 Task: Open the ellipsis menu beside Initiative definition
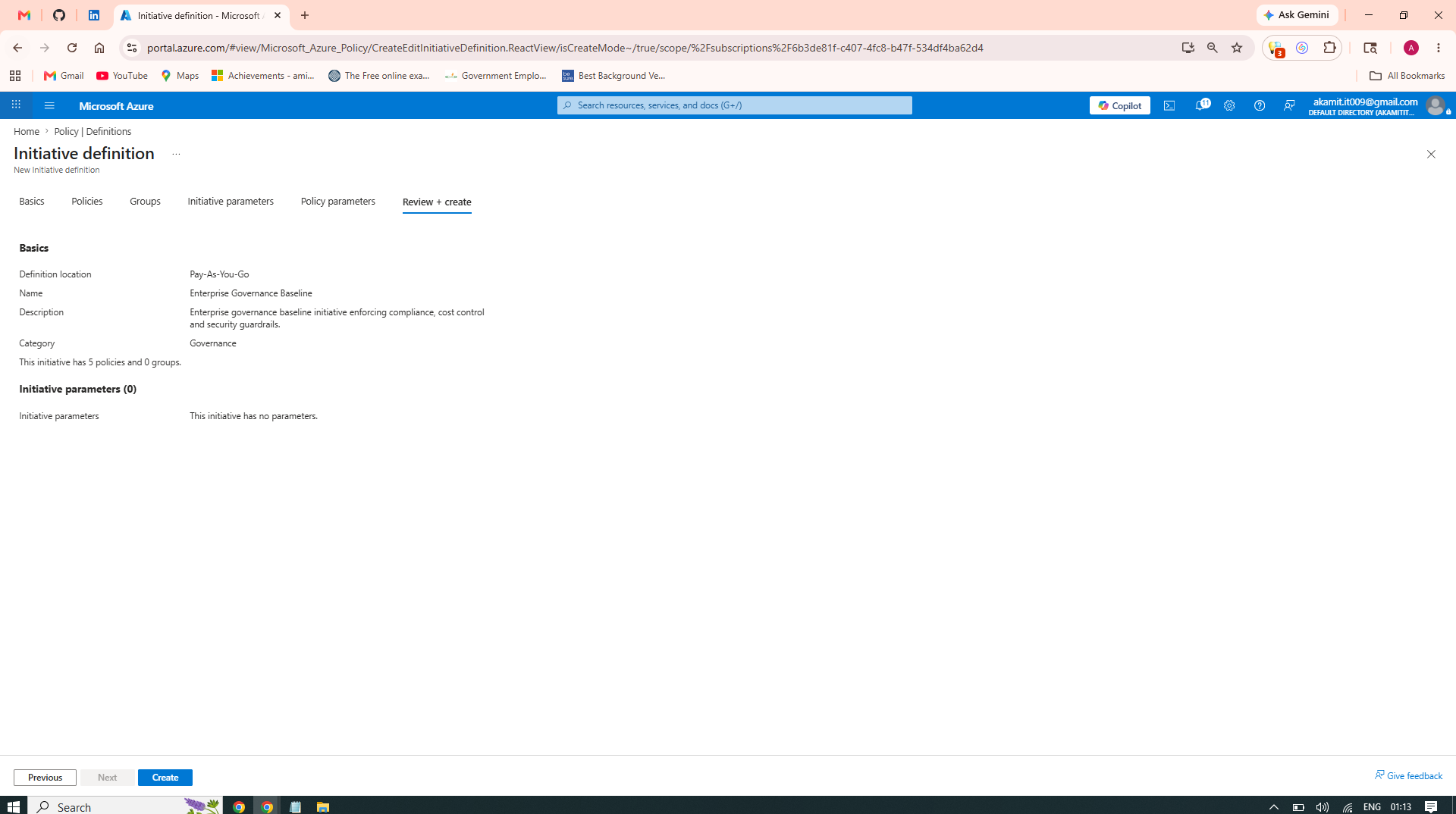(x=176, y=154)
